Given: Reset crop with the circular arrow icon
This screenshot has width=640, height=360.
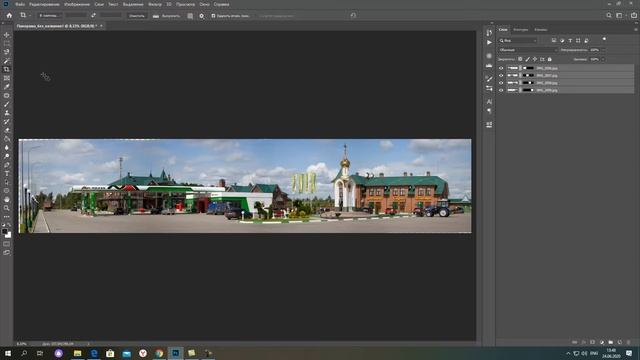Looking at the screenshot, I should (353, 16).
